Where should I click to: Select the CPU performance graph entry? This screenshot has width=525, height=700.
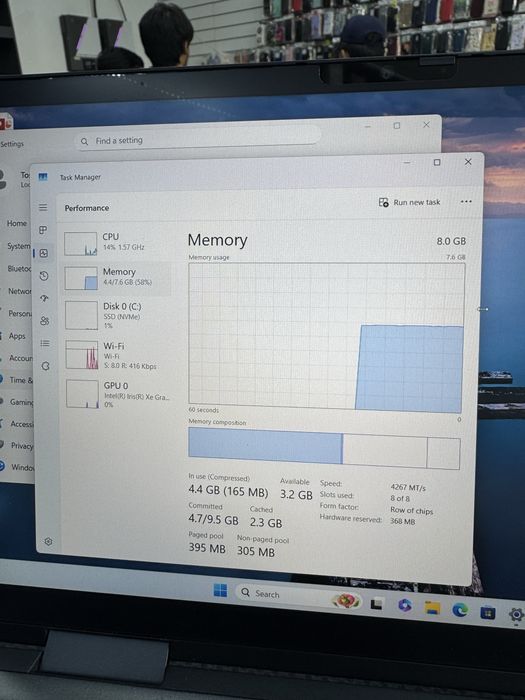coord(117,243)
